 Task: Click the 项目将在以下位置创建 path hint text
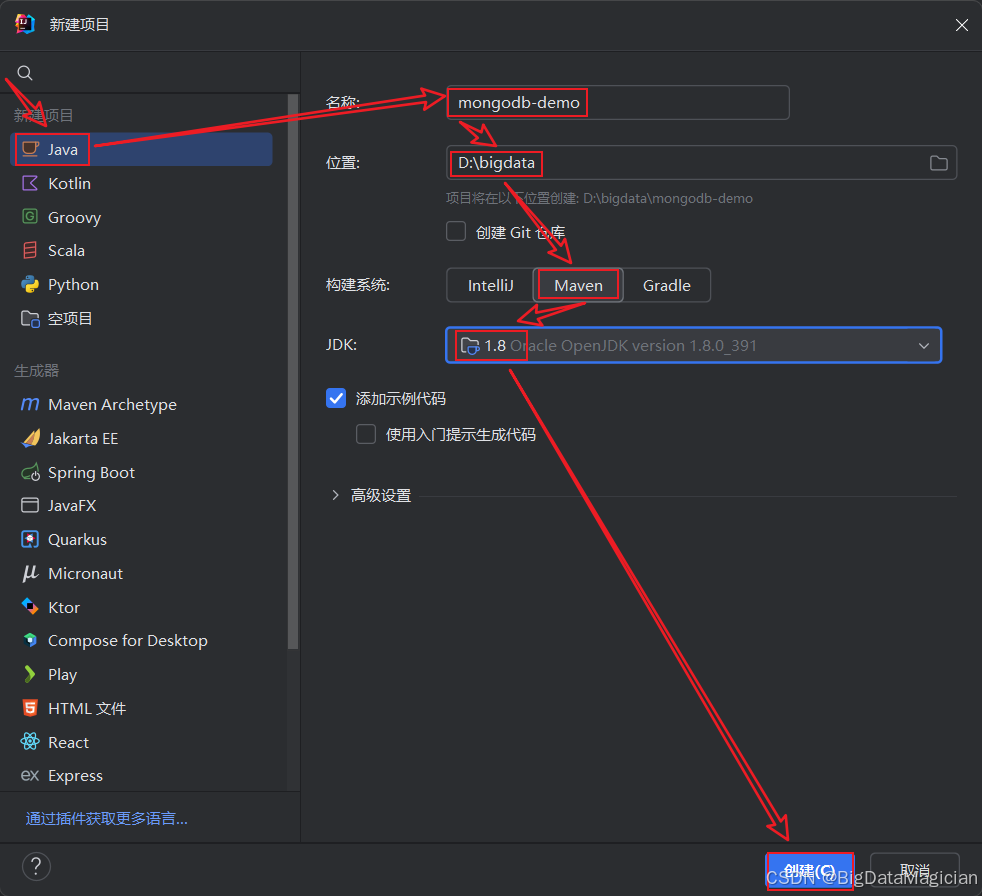click(599, 198)
